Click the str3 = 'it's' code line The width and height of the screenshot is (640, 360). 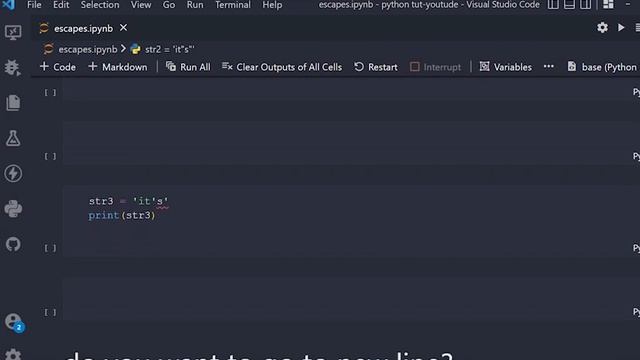click(129, 201)
